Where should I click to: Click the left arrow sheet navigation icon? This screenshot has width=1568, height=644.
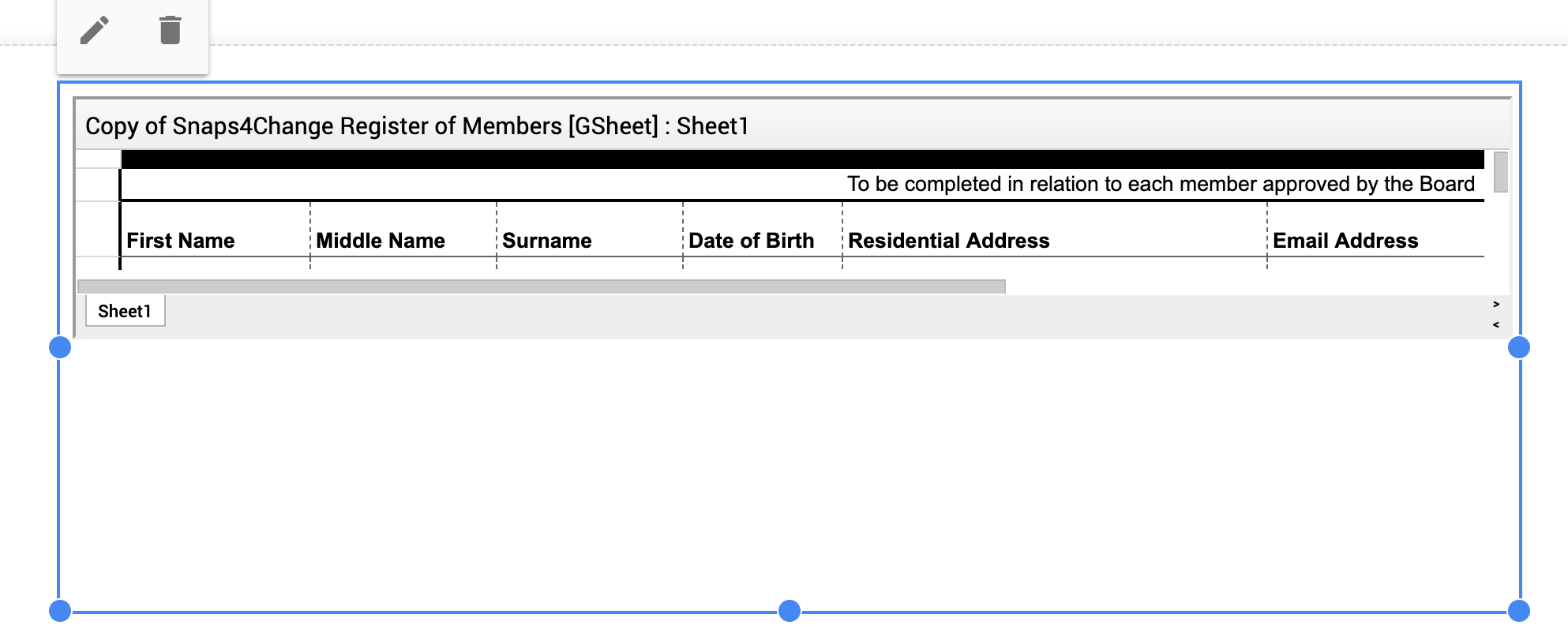(x=1496, y=324)
